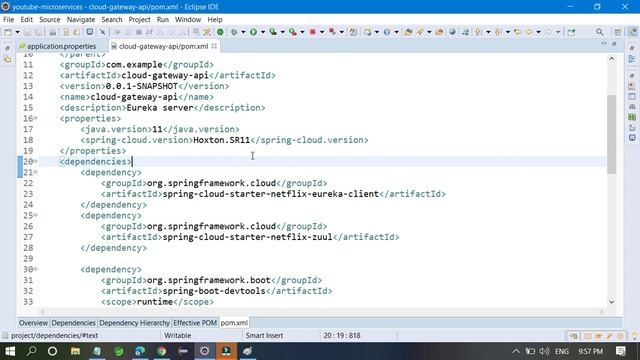Open the console terminal toolbar icon
The width and height of the screenshot is (640, 360).
click(x=89, y=32)
